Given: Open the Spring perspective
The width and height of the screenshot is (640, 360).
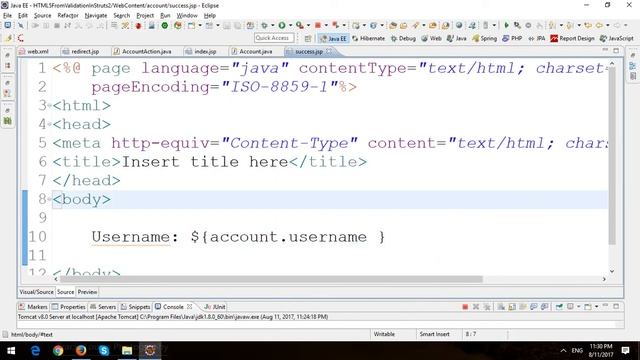Looking at the screenshot, I should click(x=484, y=38).
